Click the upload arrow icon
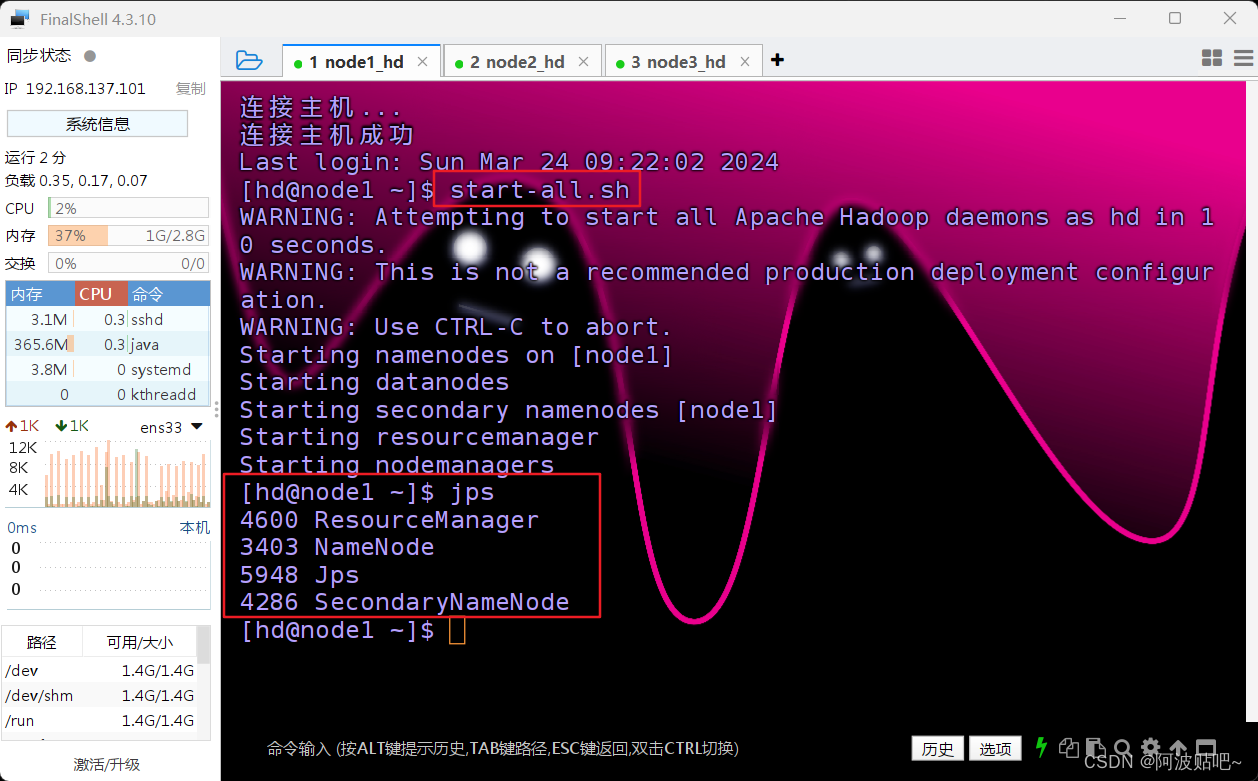Image resolution: width=1258 pixels, height=781 pixels. point(1178,748)
